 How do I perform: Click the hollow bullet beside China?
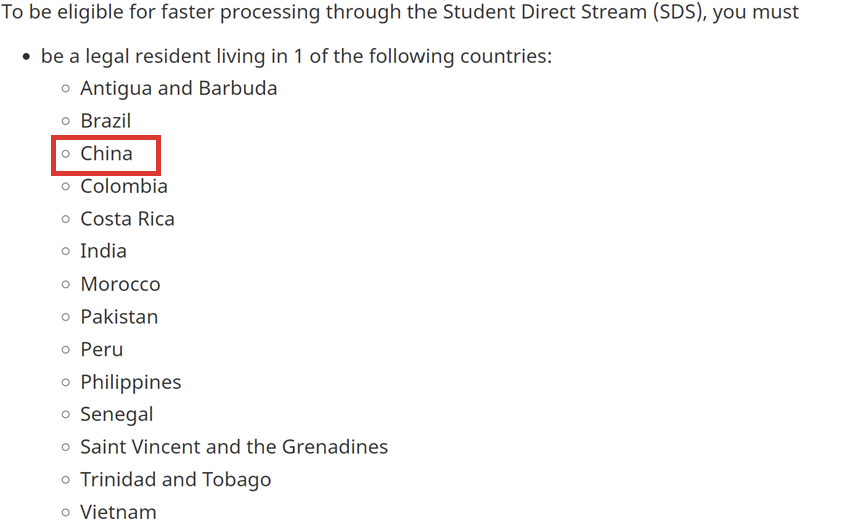point(66,154)
